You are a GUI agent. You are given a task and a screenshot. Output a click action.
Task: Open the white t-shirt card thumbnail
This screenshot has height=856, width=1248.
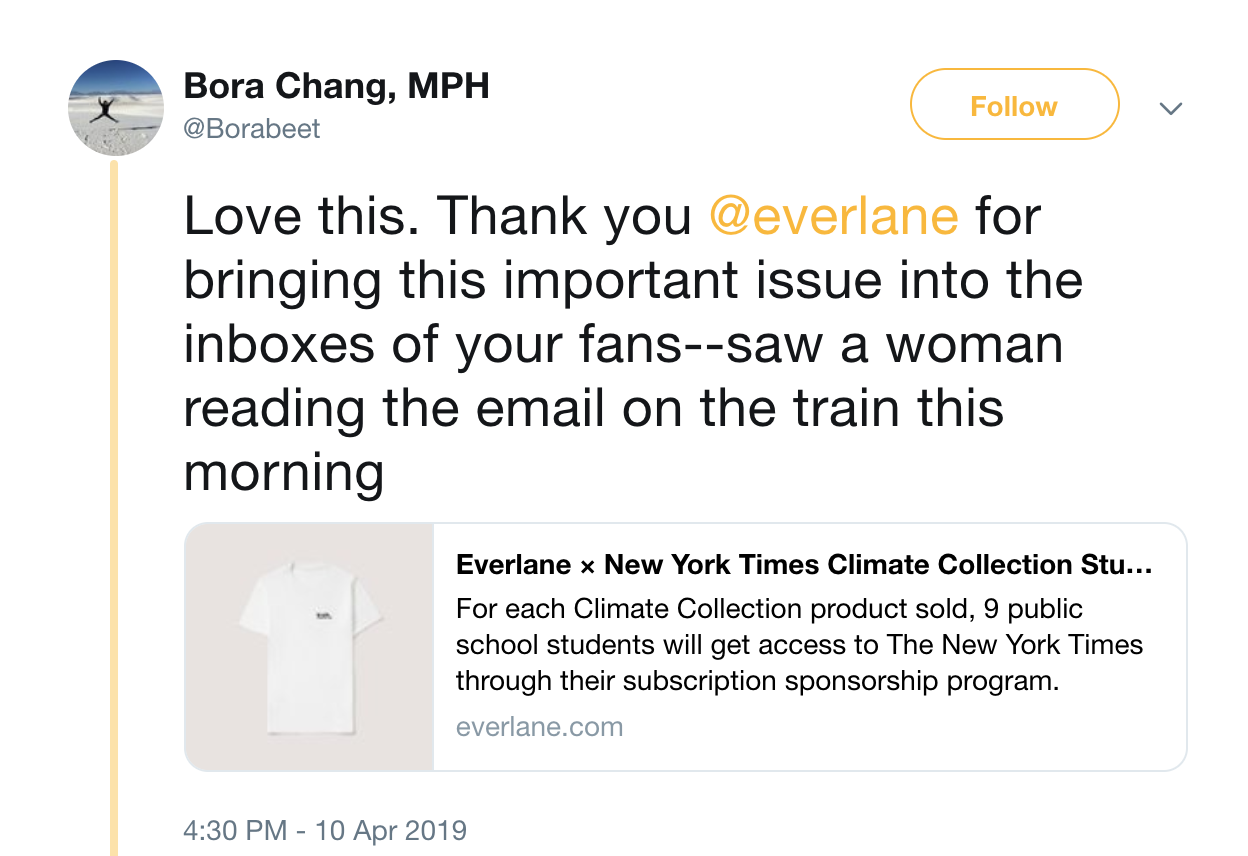309,647
